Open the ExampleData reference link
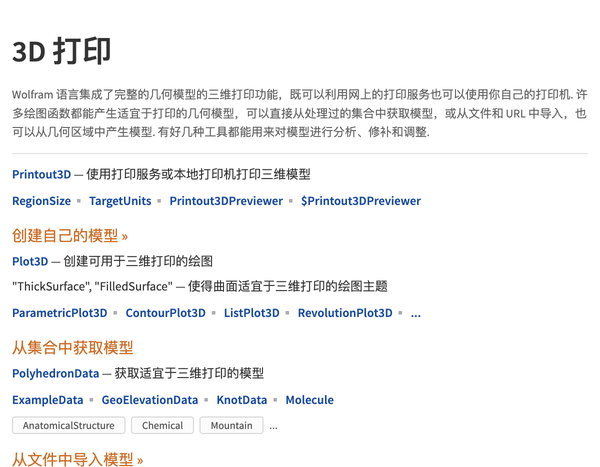Image resolution: width=600 pixels, height=467 pixels. point(47,400)
